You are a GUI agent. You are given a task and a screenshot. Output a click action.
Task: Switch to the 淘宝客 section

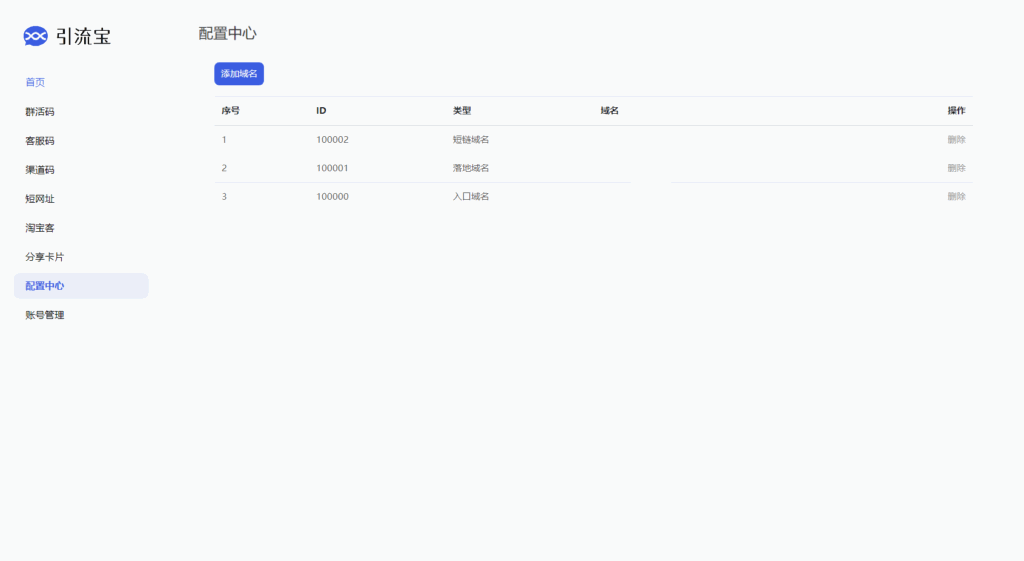pos(40,228)
